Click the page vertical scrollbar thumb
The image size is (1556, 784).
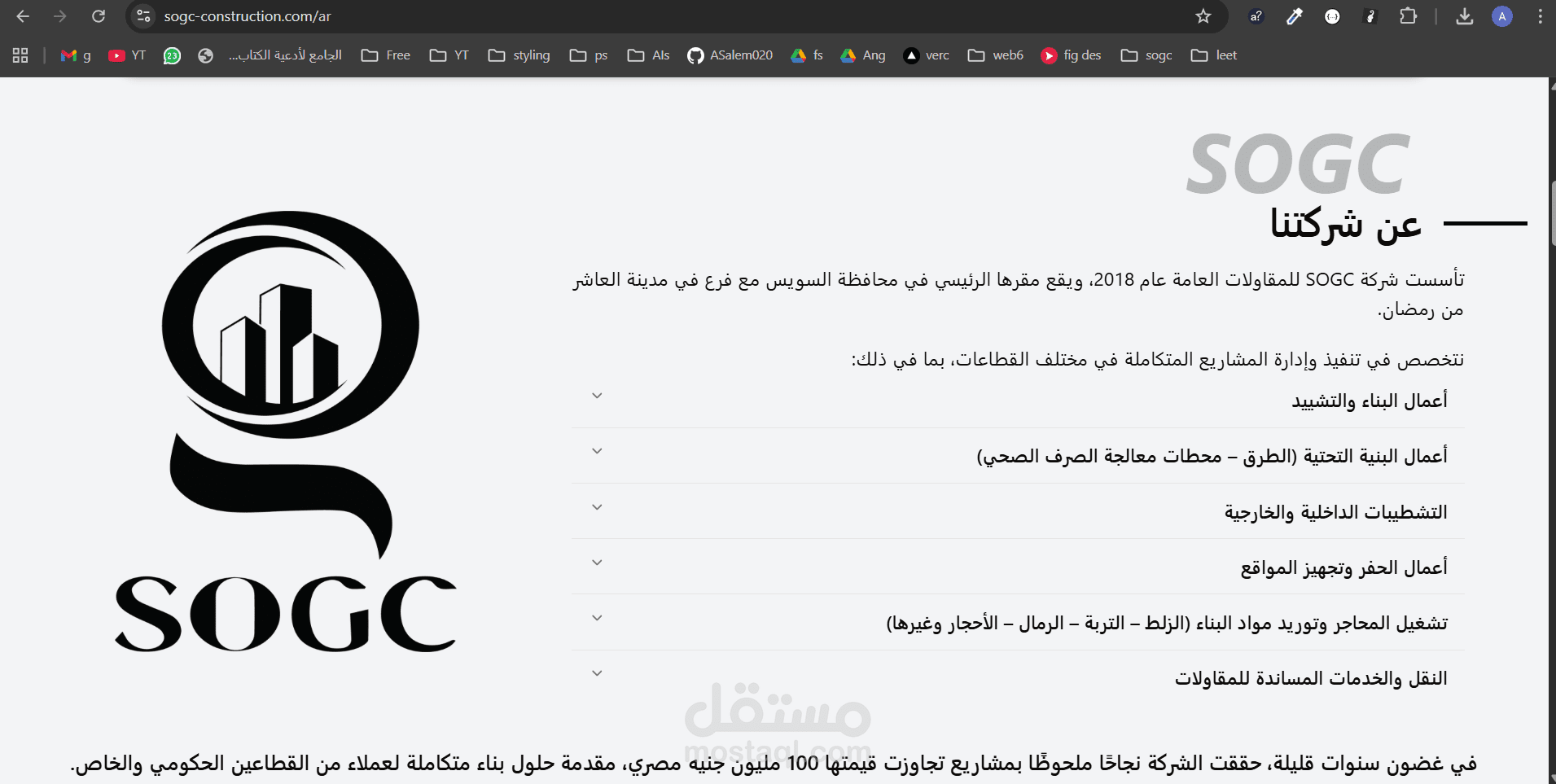(1552, 212)
